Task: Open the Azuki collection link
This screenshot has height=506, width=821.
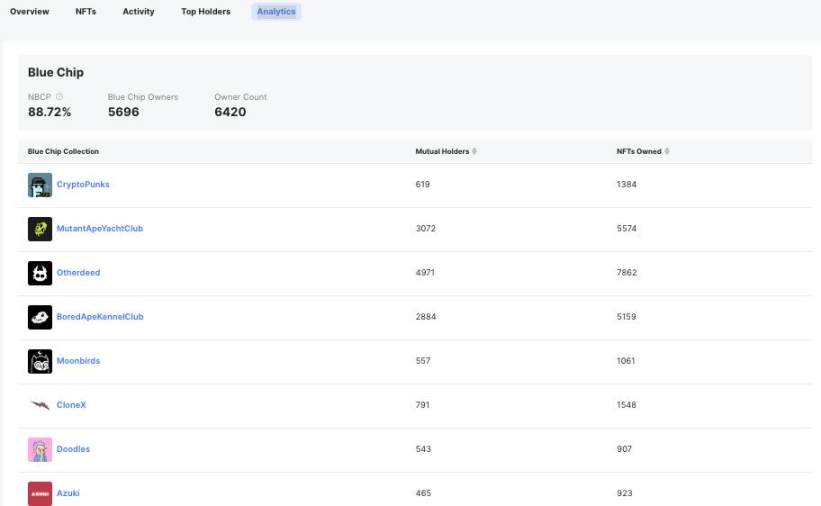Action: 68,493
